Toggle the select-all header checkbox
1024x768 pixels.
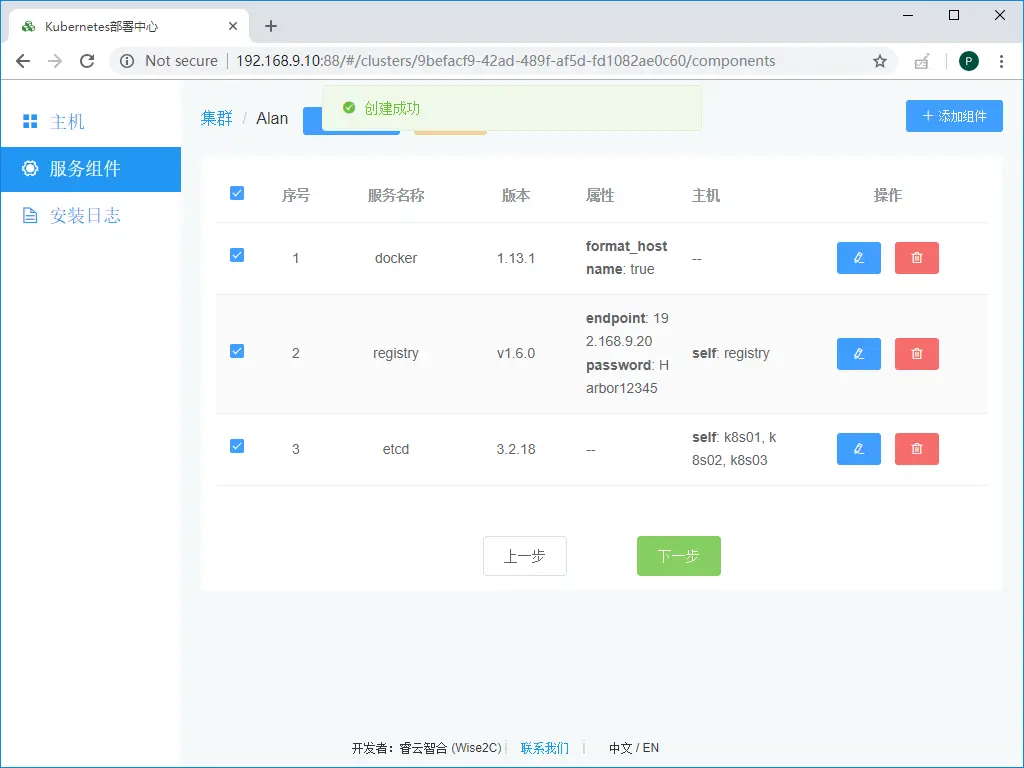(x=237, y=193)
